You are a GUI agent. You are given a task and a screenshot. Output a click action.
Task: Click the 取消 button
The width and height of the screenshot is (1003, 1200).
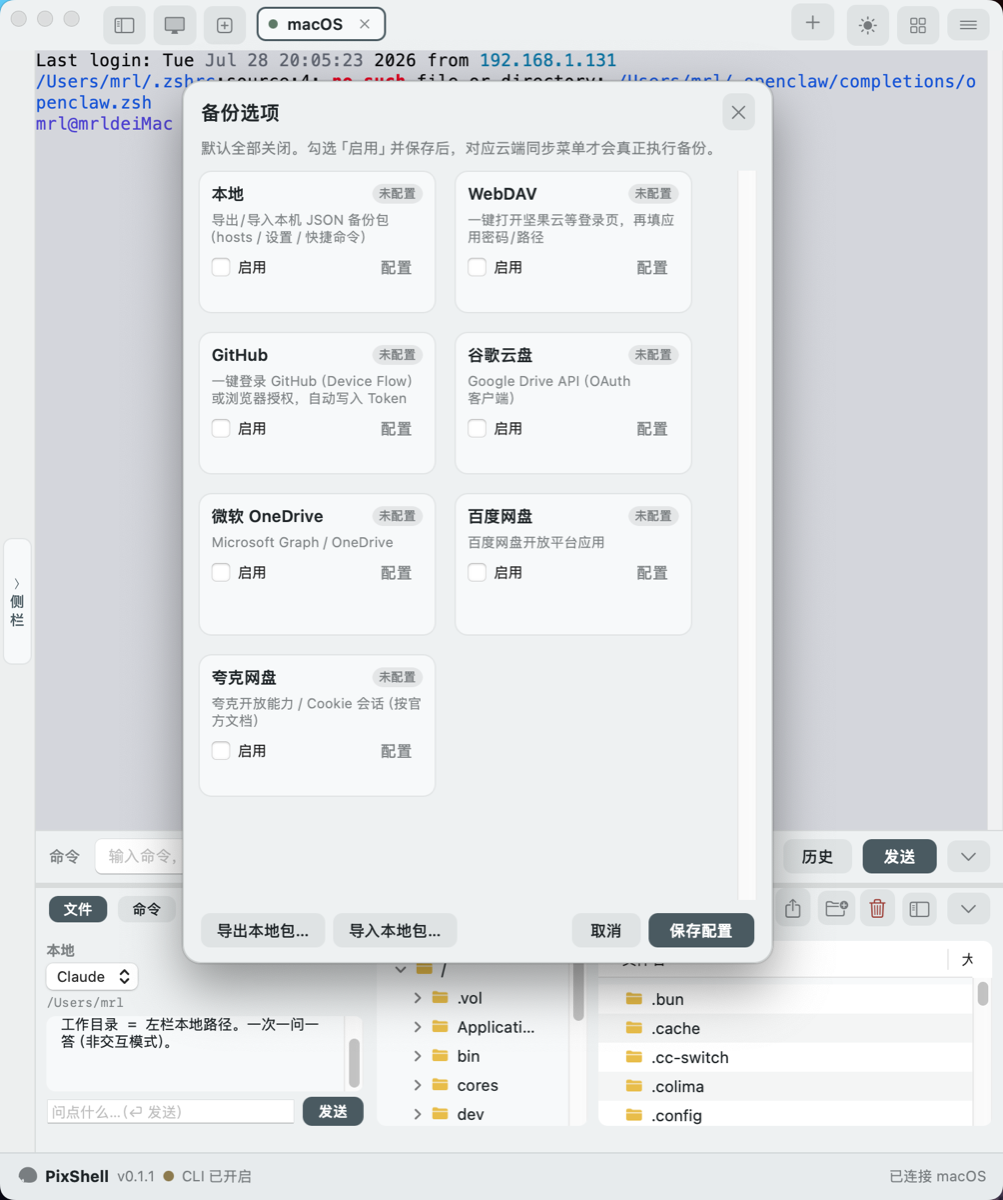coord(606,930)
